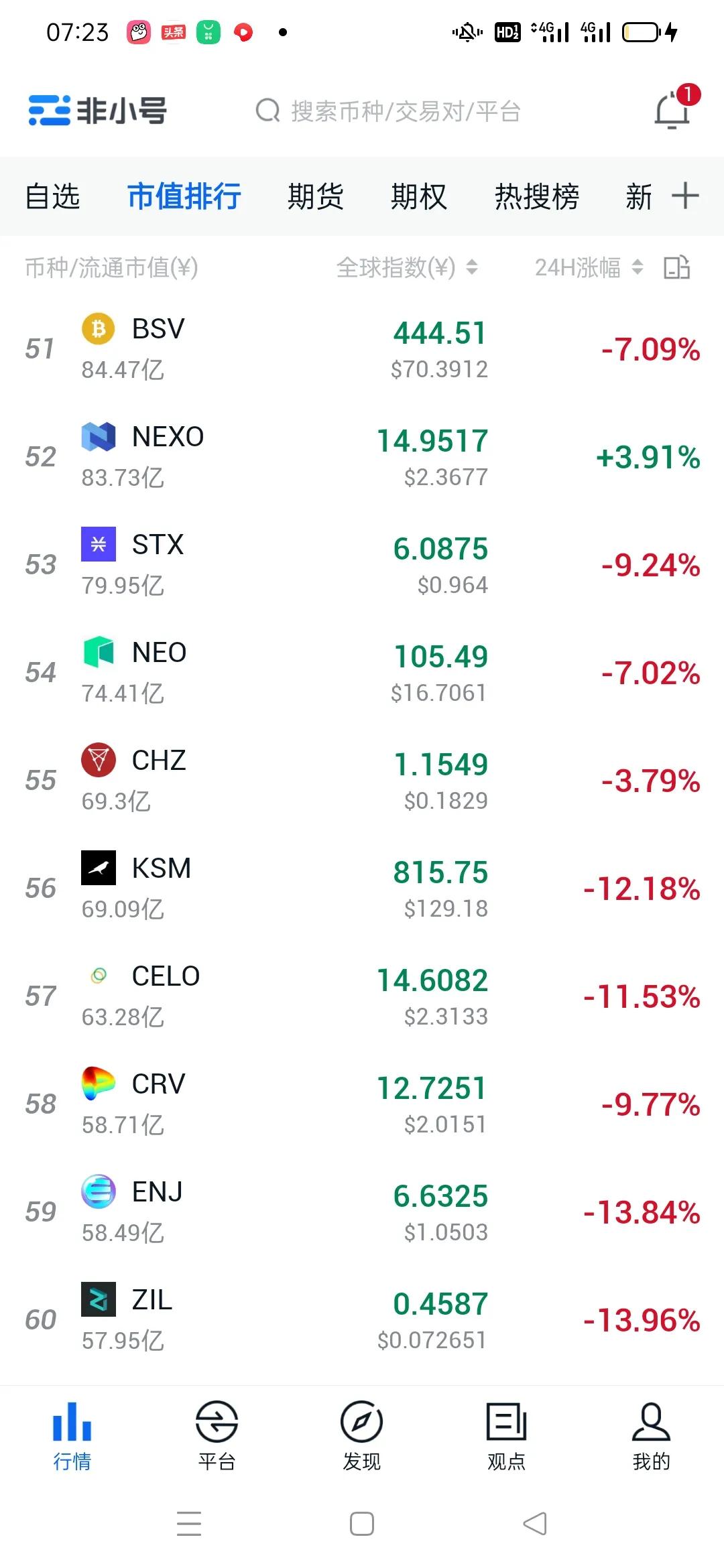The height and width of the screenshot is (1568, 724).
Task: Switch to the 期货 tab
Action: click(x=315, y=196)
